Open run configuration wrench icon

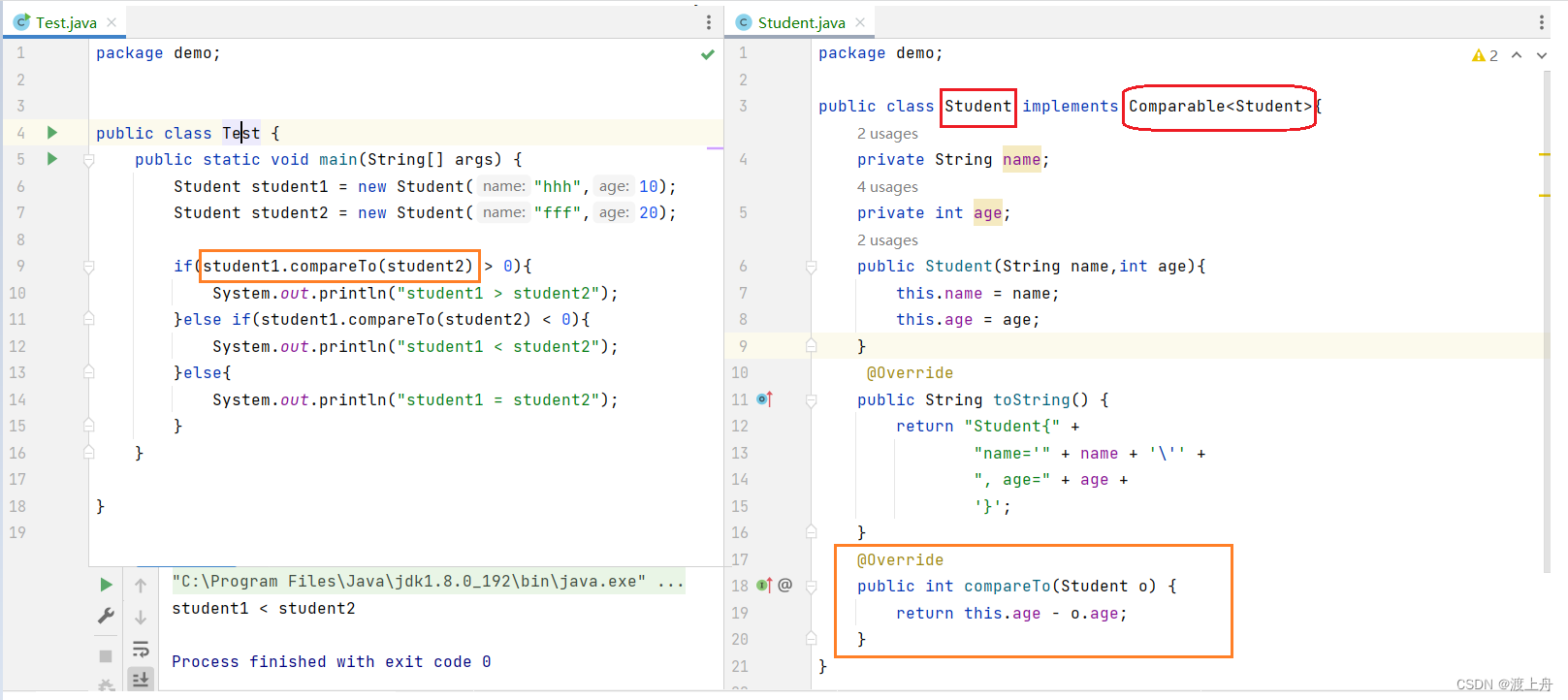pyautogui.click(x=106, y=616)
